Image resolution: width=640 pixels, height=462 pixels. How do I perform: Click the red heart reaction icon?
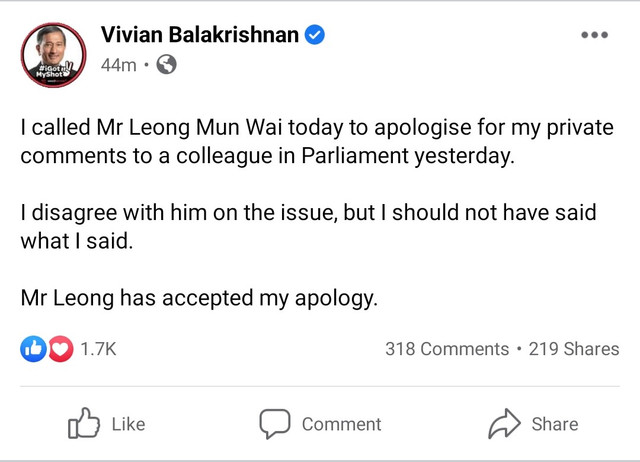tap(60, 349)
